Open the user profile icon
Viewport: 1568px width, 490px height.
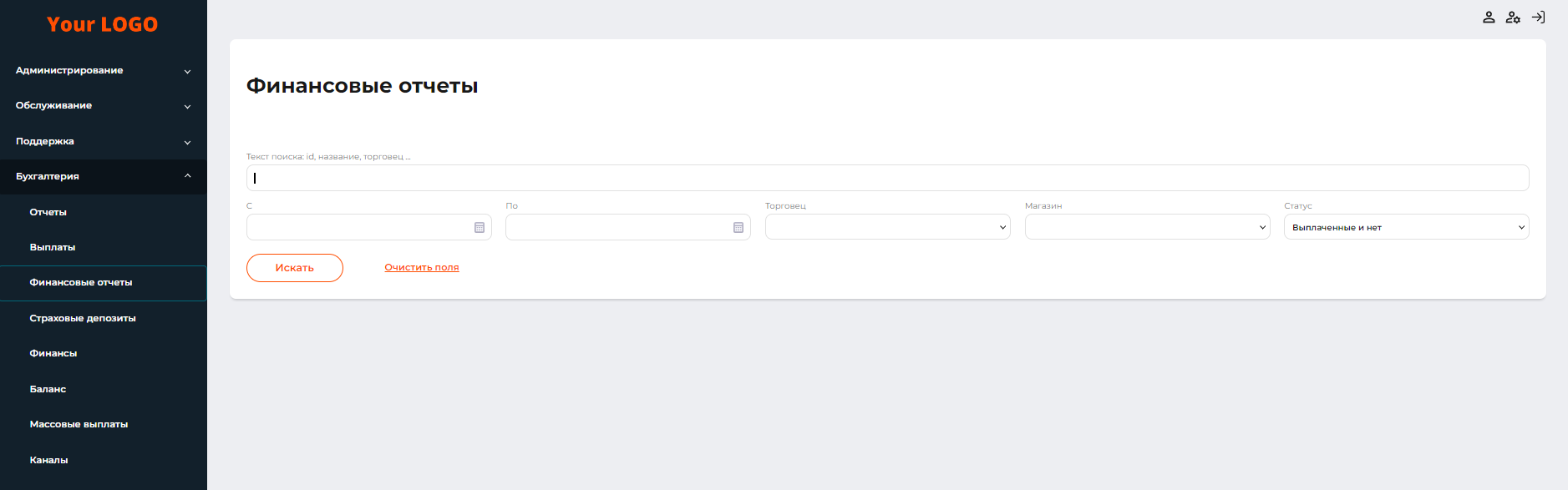point(1489,18)
